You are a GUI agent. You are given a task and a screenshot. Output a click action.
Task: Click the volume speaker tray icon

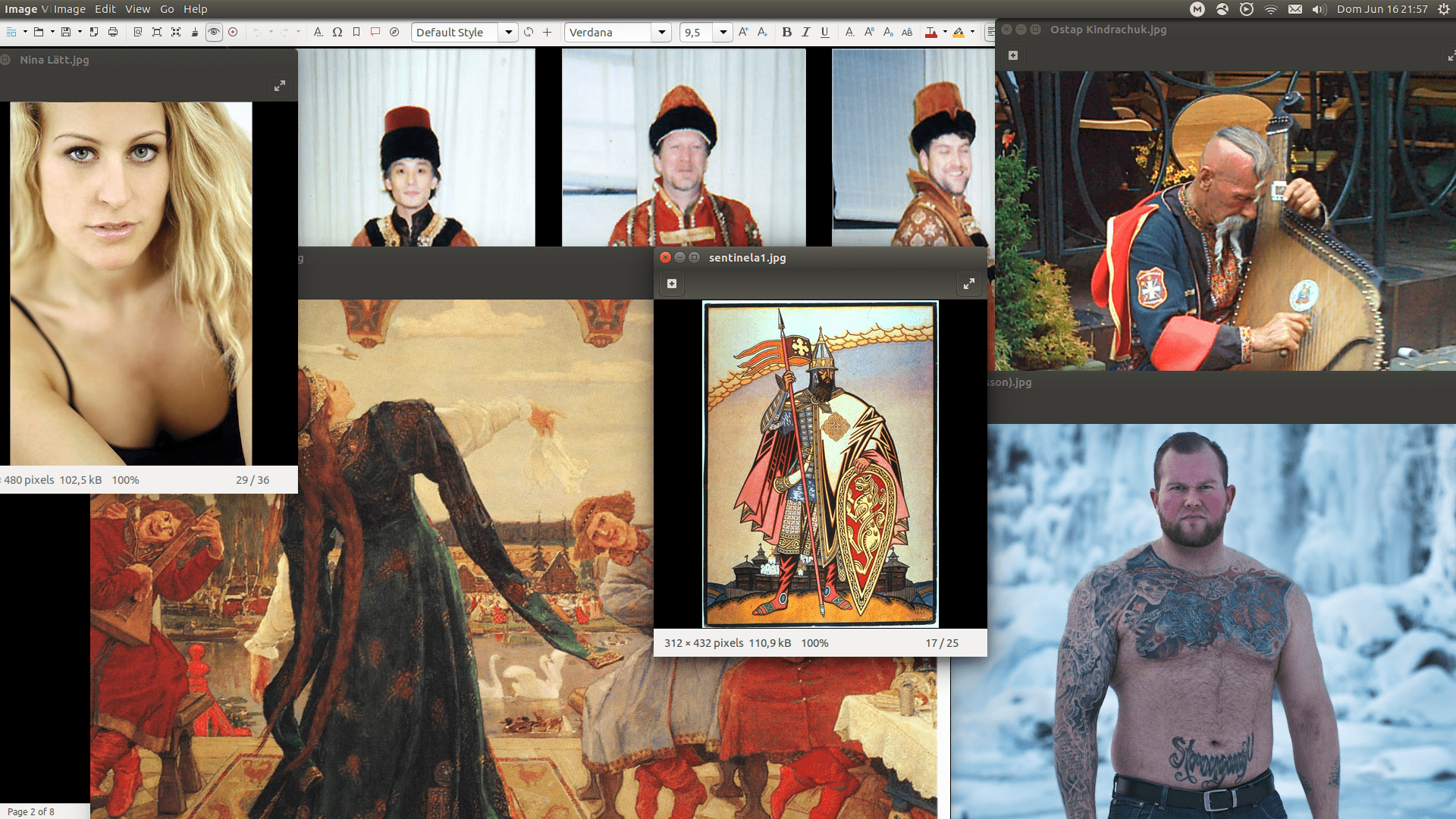pyautogui.click(x=1319, y=9)
